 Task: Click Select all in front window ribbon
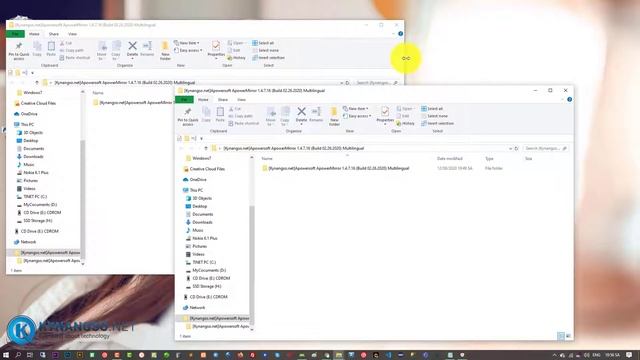click(x=432, y=109)
